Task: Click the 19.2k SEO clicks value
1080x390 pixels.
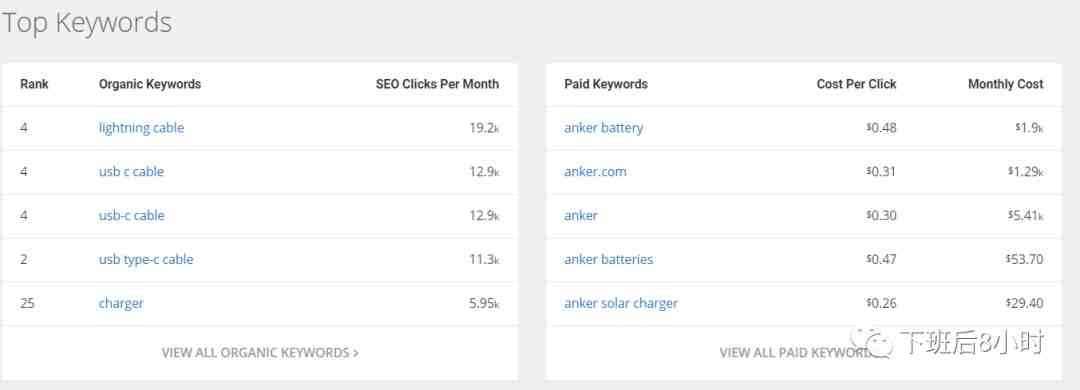Action: click(484, 128)
